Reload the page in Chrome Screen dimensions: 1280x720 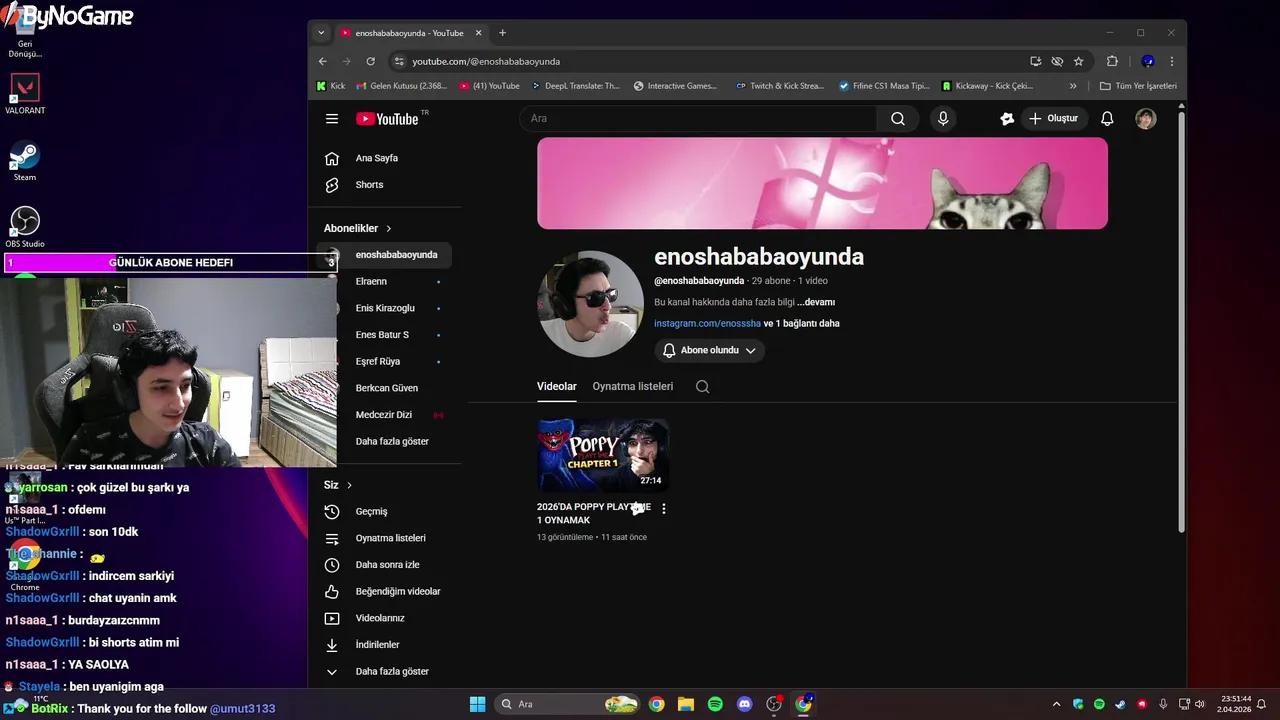371,61
